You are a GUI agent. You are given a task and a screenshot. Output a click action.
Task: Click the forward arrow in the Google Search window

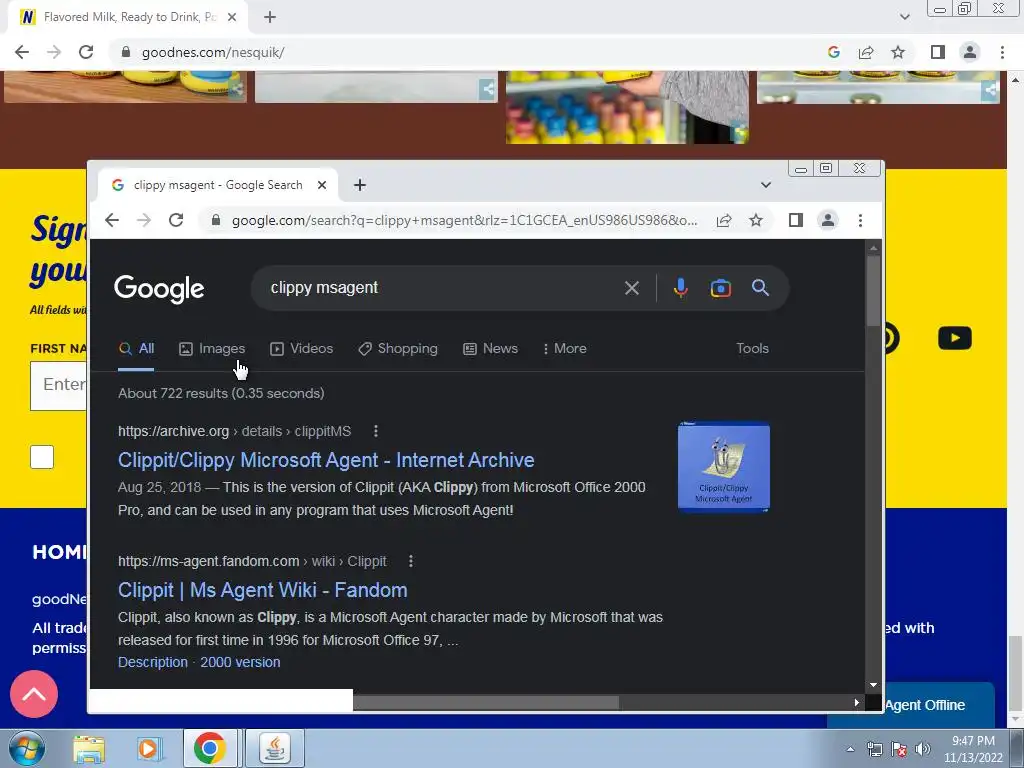click(144, 220)
